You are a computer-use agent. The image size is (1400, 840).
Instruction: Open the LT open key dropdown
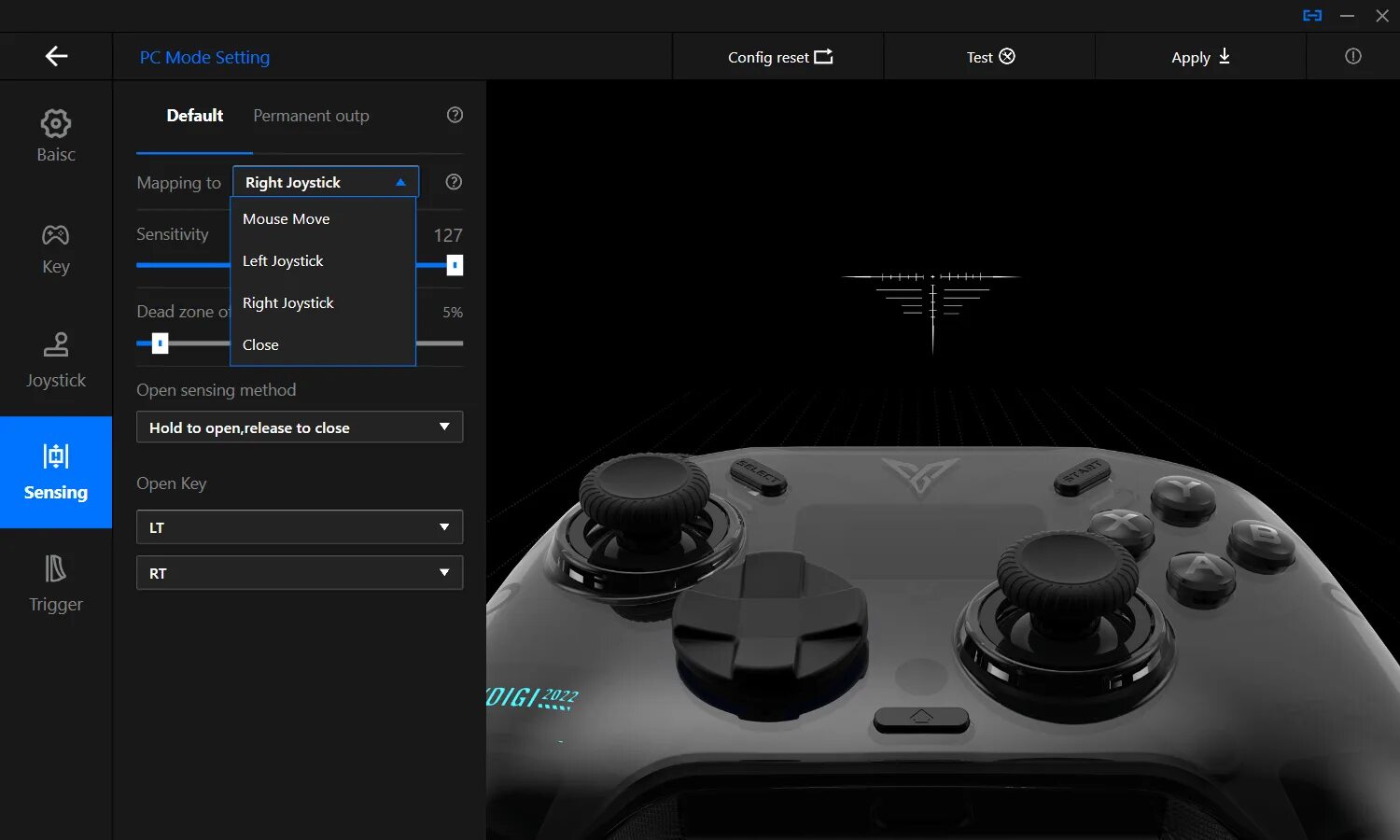point(300,527)
